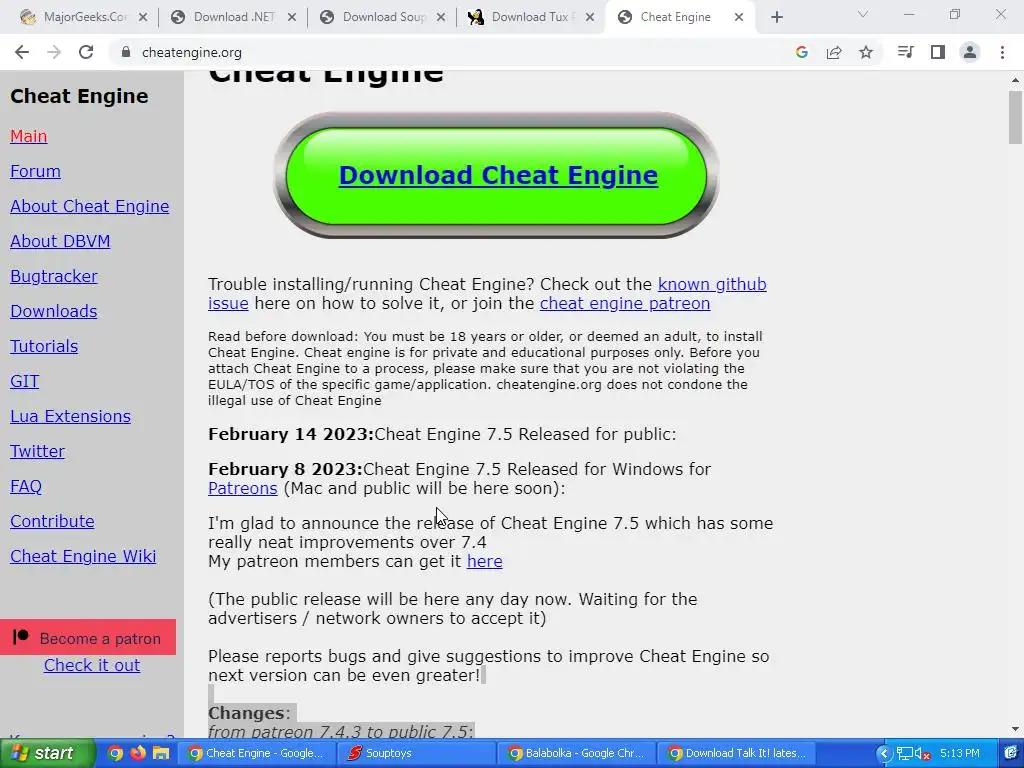Image resolution: width=1024 pixels, height=768 pixels.
Task: Click the padlock site info icon
Action: coord(126,52)
